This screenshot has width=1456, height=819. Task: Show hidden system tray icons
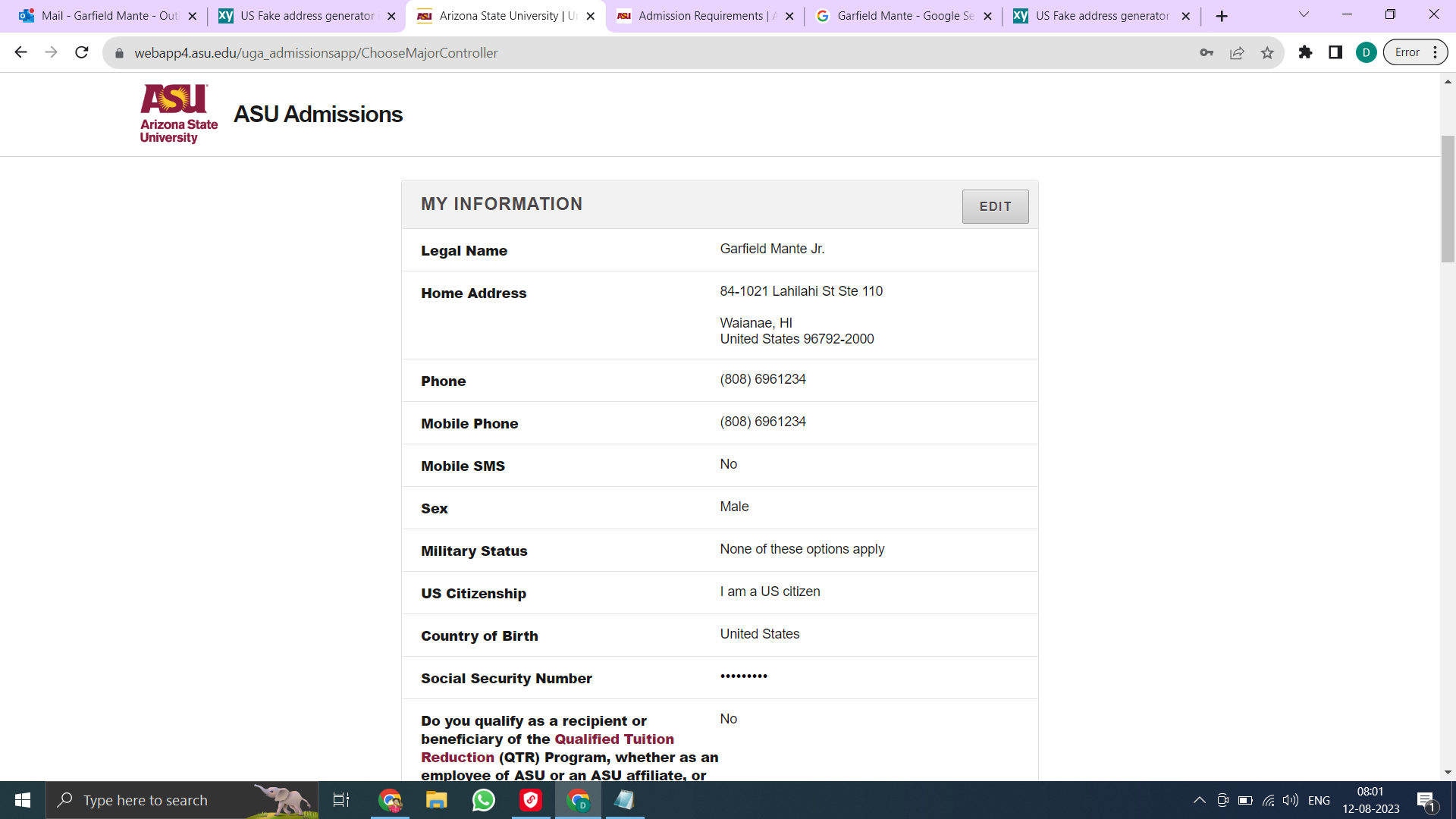pyautogui.click(x=1199, y=800)
